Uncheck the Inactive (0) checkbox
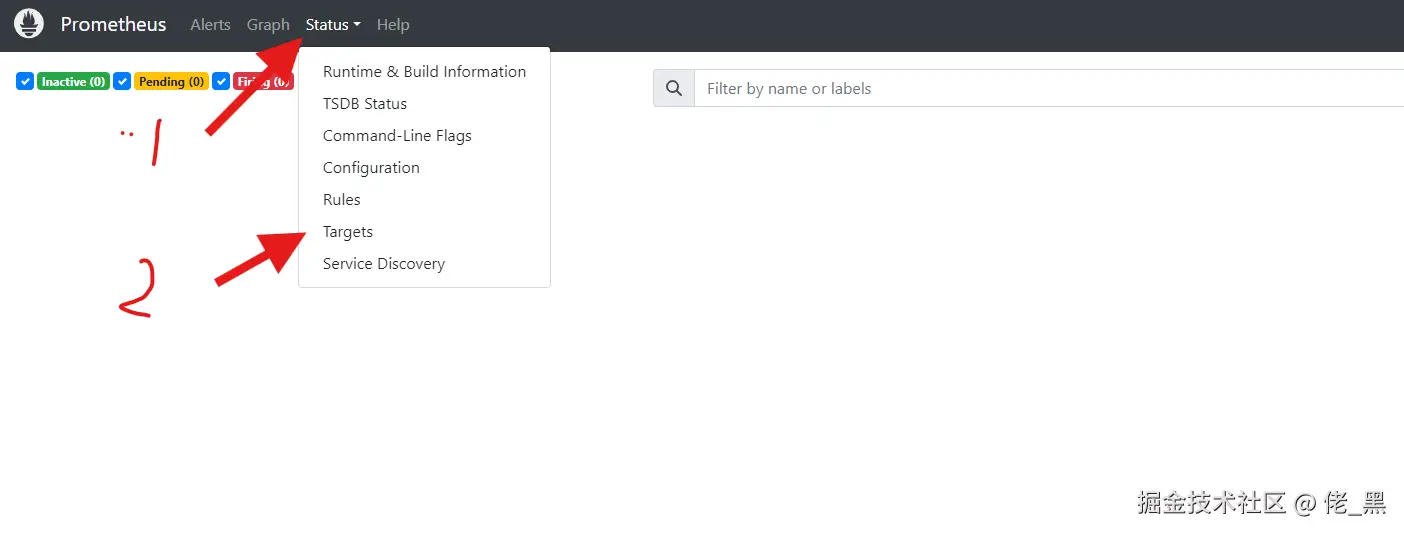 (25, 82)
